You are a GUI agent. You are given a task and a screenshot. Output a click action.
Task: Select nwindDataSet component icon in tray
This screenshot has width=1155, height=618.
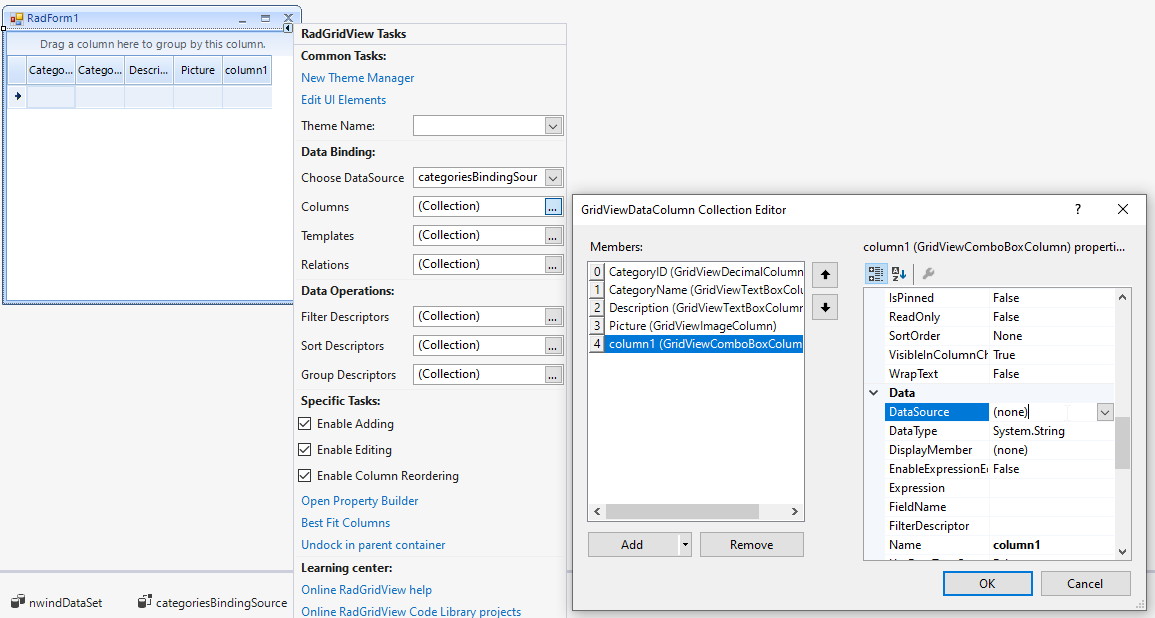click(18, 602)
